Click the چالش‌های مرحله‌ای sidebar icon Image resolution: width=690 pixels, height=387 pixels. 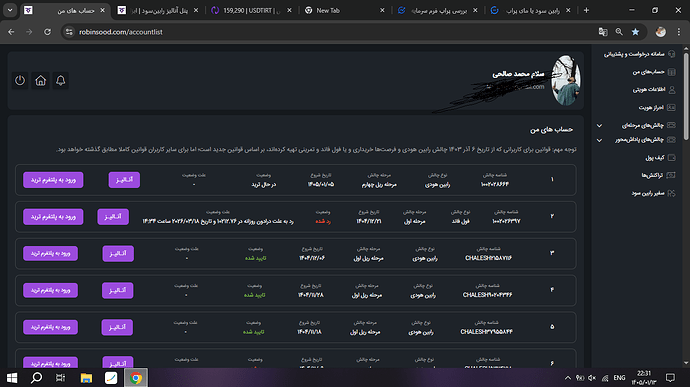671,125
